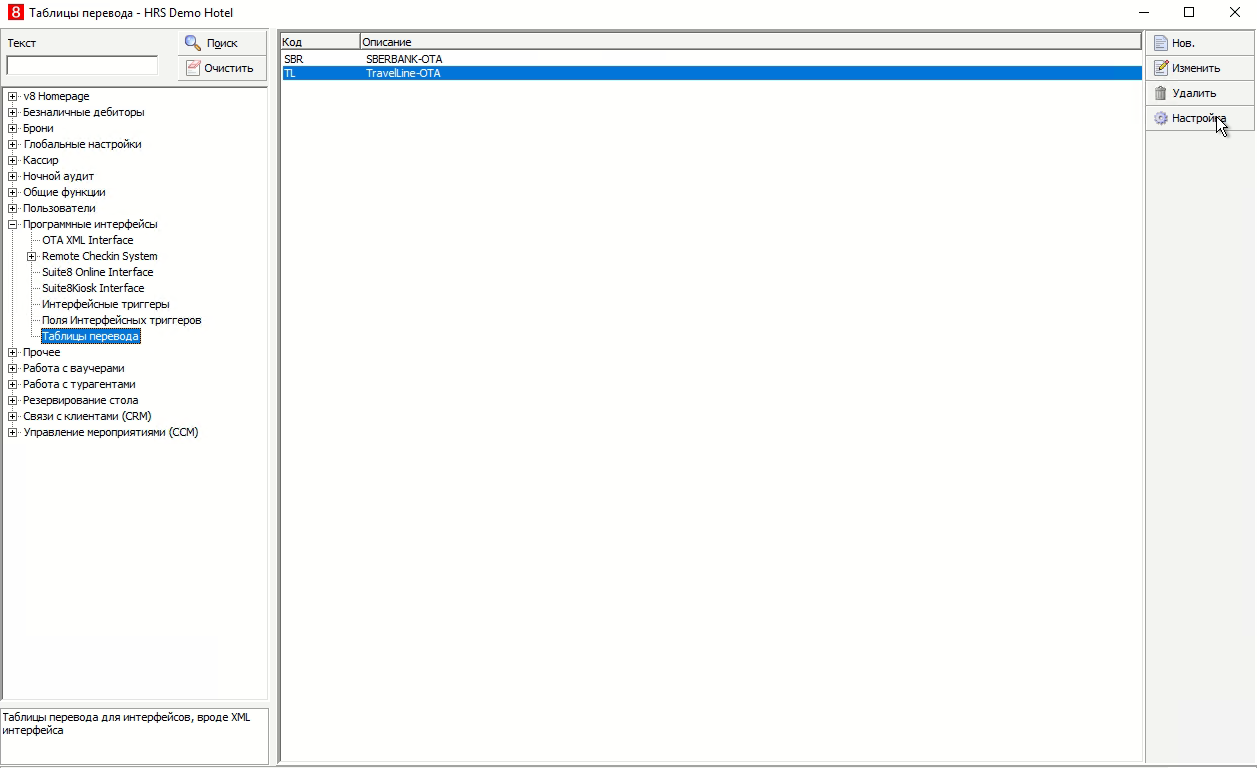1257x768 pixels.
Task: Select Таблицы перевода tree item
Action: point(91,336)
